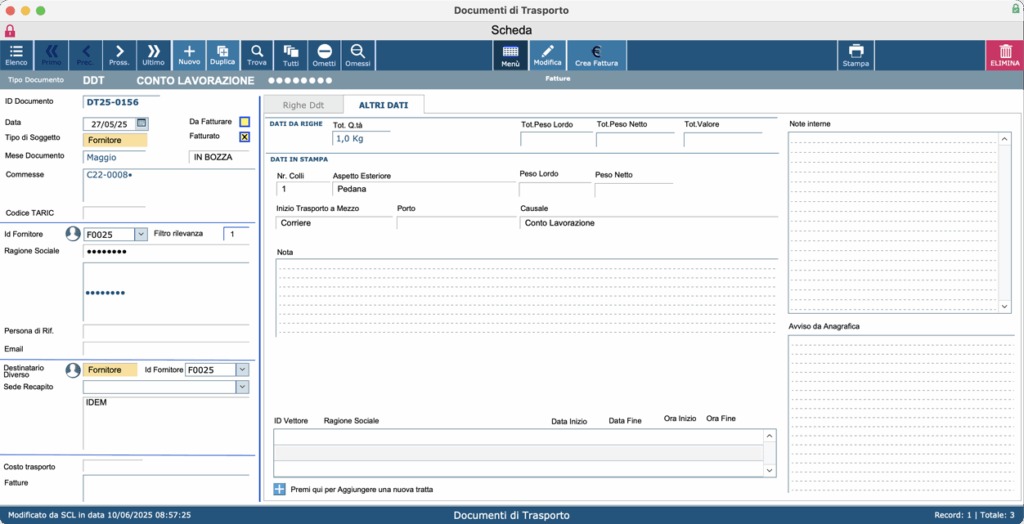Toggle the Da Fatturare checkbox
The height and width of the screenshot is (524, 1024).
[244, 122]
